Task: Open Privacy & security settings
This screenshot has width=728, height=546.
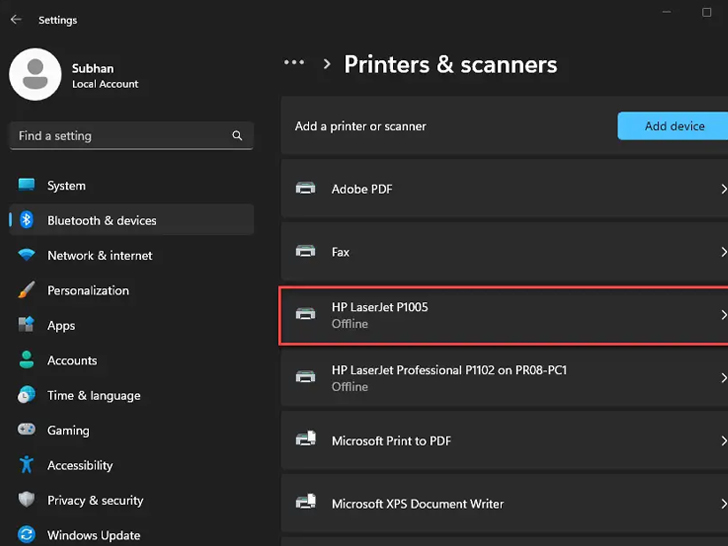Action: click(131, 500)
